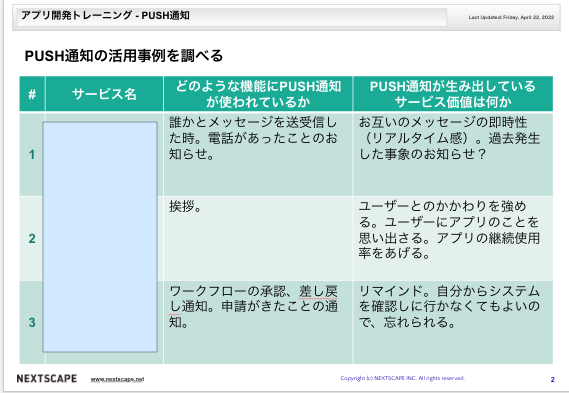
Task: Click header どのような機能にPUSH通知が使われているか
Action: 258,94
